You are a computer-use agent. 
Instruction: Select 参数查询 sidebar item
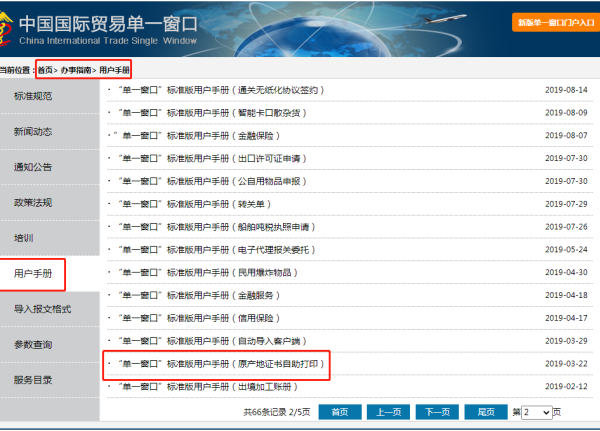pos(33,344)
